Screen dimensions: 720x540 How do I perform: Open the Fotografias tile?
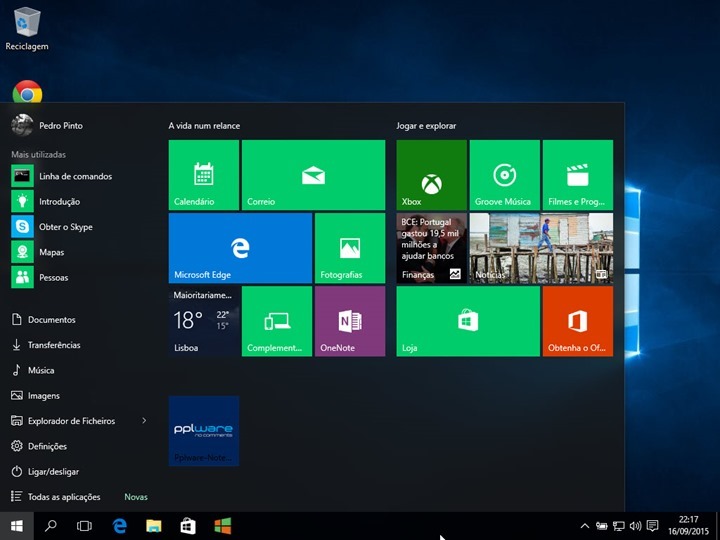coord(350,248)
